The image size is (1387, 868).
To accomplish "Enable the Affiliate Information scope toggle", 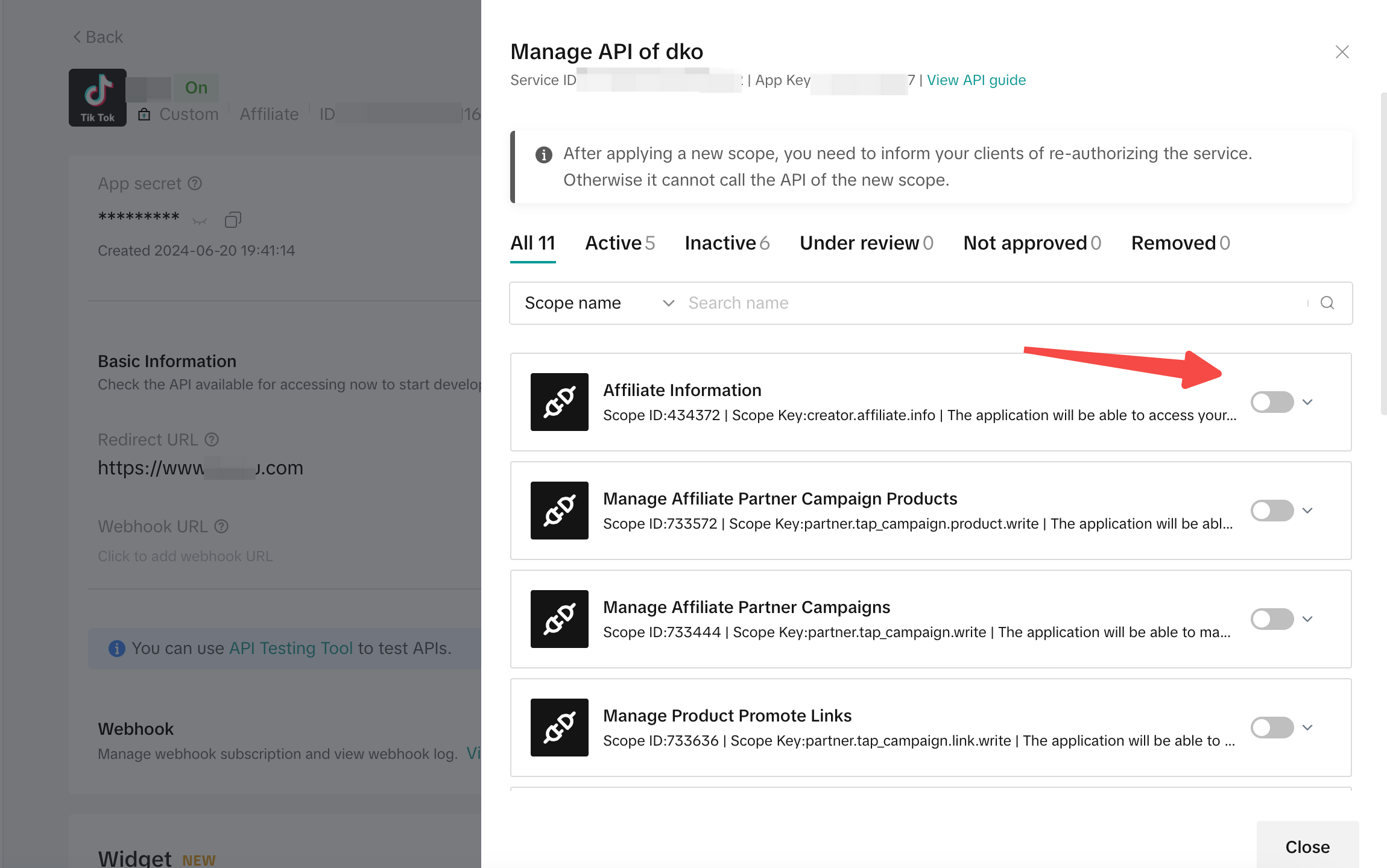I will click(1272, 402).
